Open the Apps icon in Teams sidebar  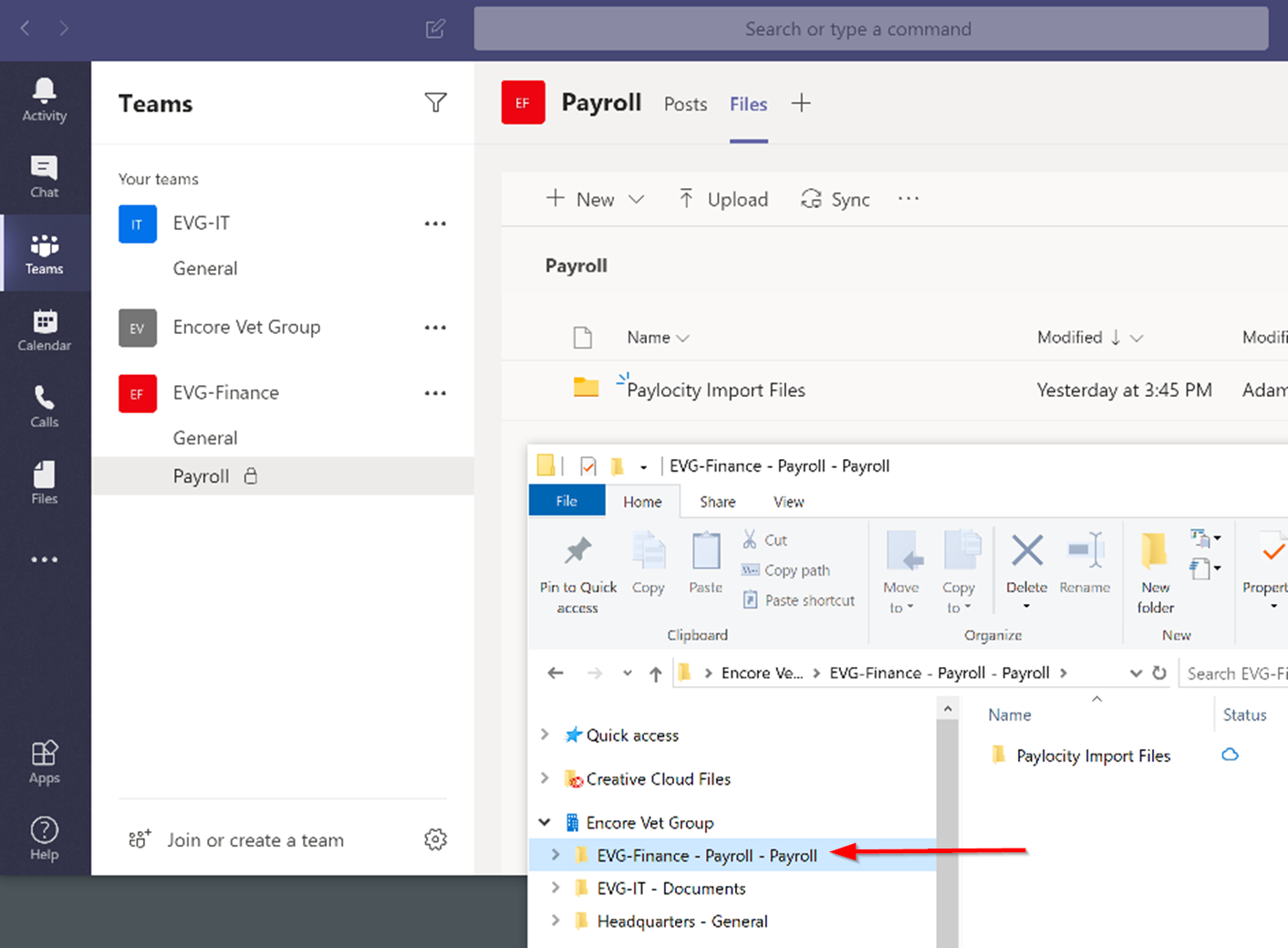coord(44,757)
